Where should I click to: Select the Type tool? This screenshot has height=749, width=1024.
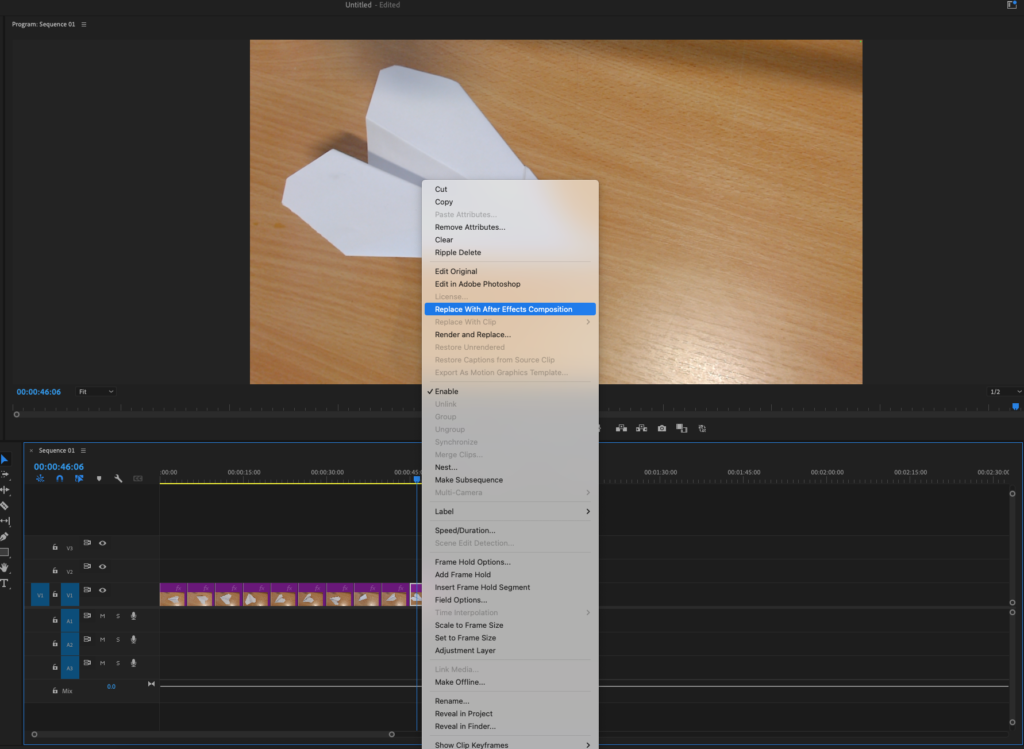pos(5,583)
